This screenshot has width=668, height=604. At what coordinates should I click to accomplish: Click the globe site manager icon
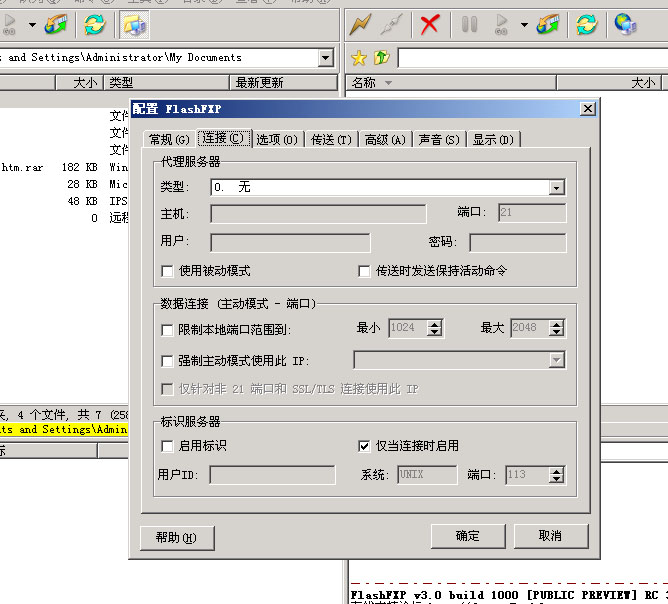tap(625, 24)
